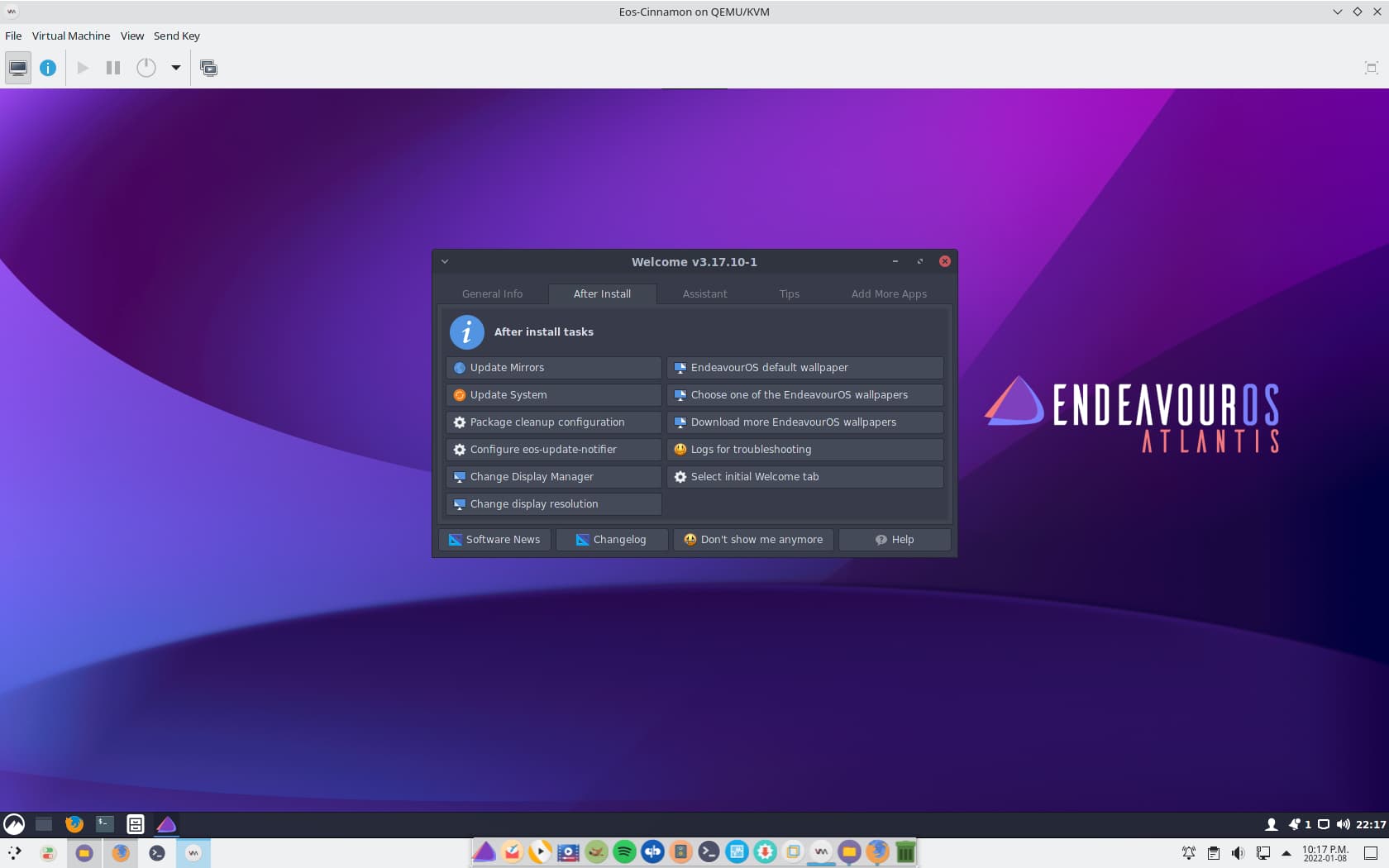The height and width of the screenshot is (868, 1389).
Task: Switch to the Assistant tab
Action: point(704,293)
